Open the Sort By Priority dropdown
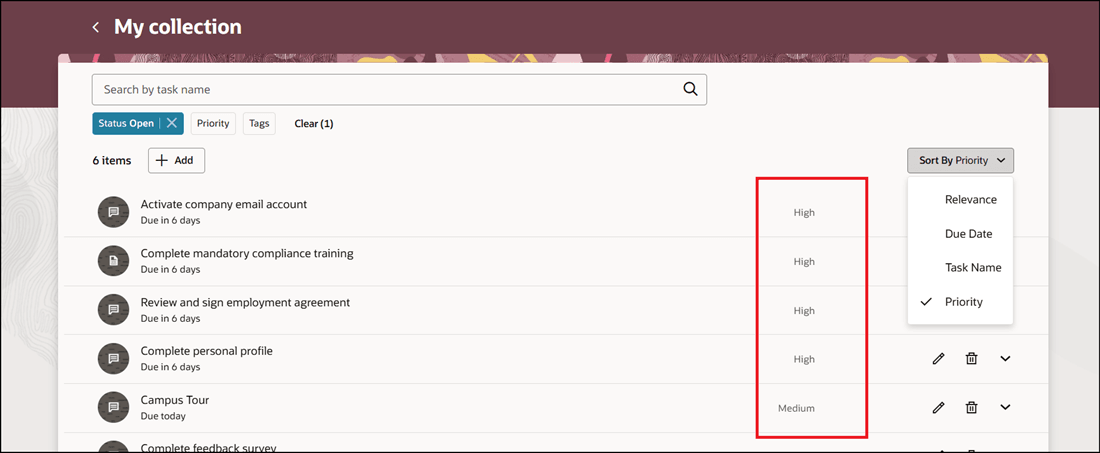This screenshot has width=1100, height=453. tap(960, 161)
